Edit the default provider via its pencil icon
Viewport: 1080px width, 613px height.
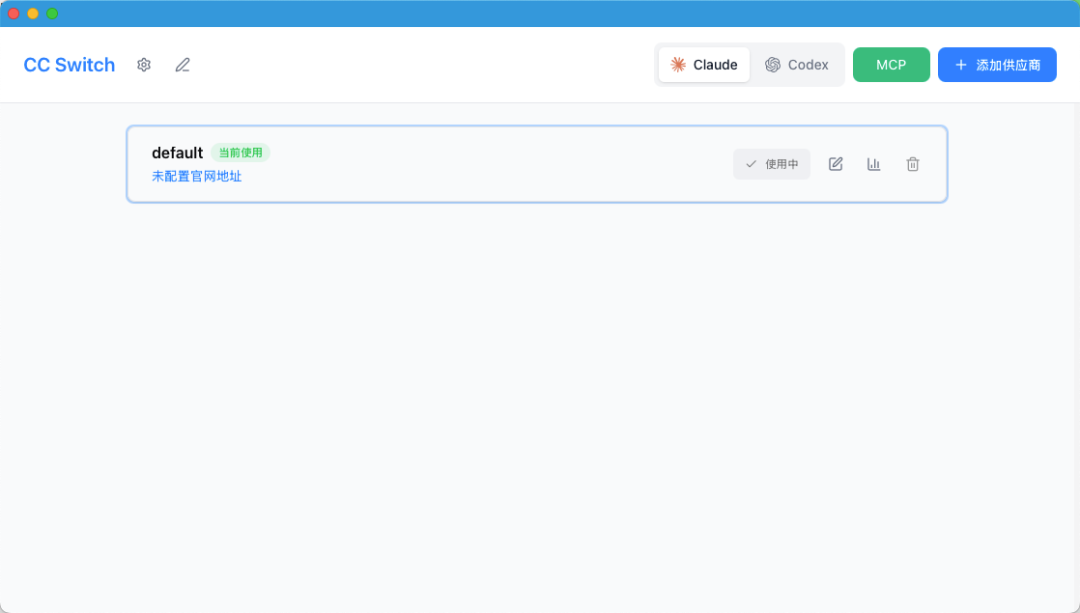tap(836, 164)
